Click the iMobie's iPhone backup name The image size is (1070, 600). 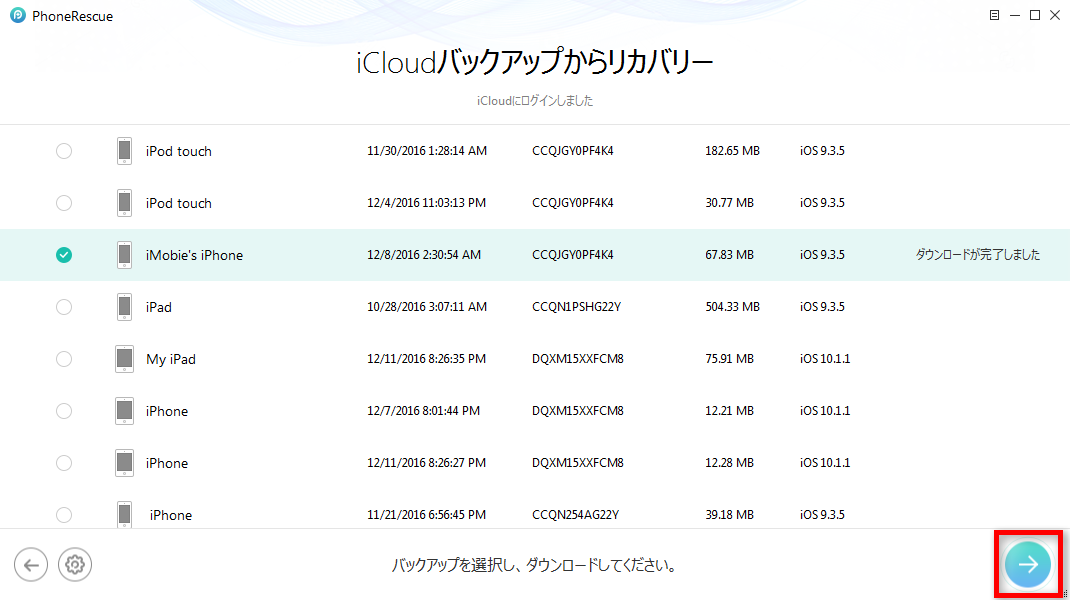[x=194, y=255]
